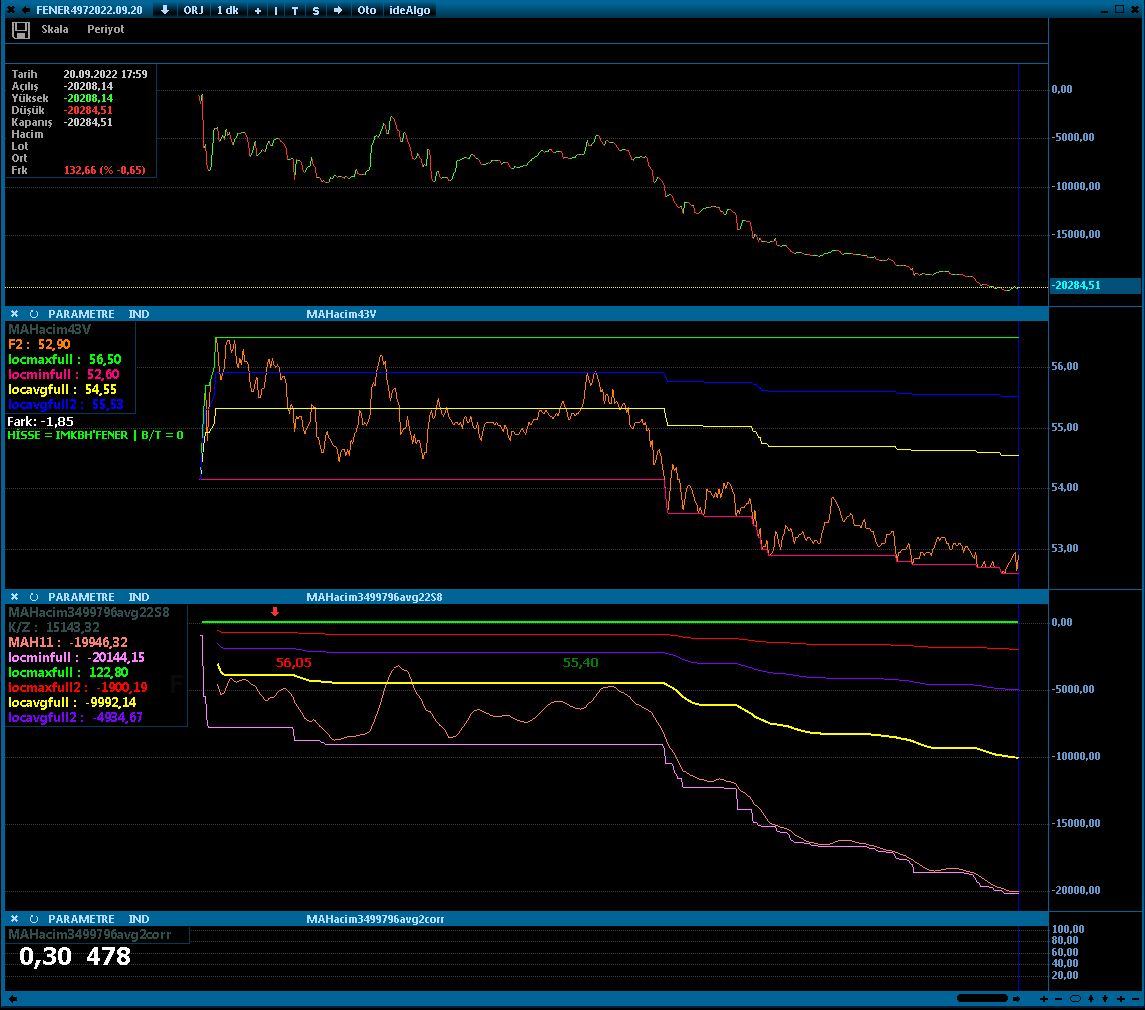Click the down arrow icon in bottom bar
The width and height of the screenshot is (1145, 1010).
[1105, 999]
